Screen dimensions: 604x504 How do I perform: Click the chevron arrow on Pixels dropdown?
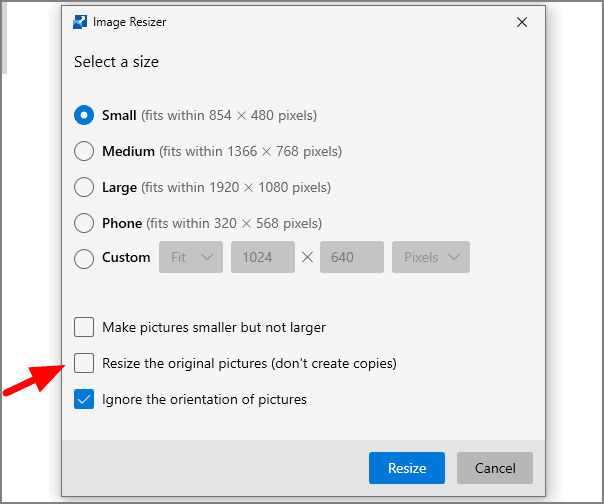[454, 257]
